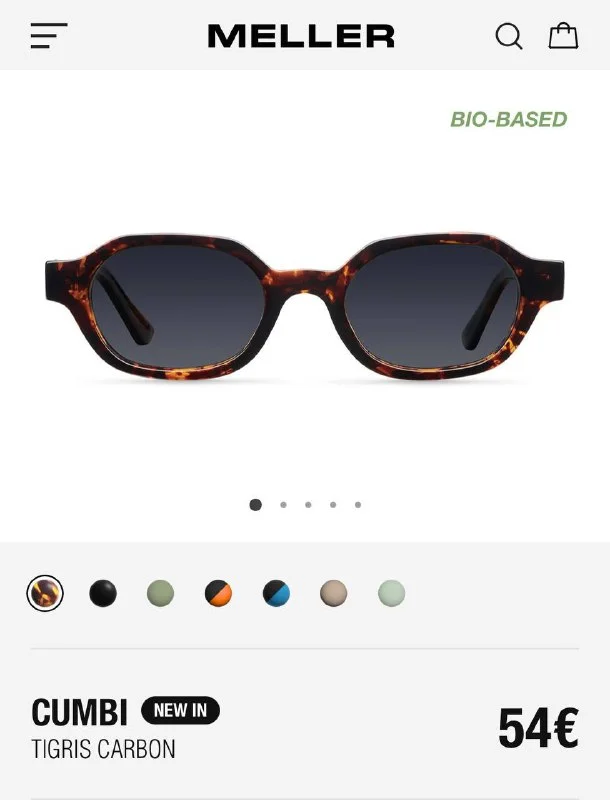The height and width of the screenshot is (800, 610).
Task: Select the beige sand color swatch
Action: (334, 593)
